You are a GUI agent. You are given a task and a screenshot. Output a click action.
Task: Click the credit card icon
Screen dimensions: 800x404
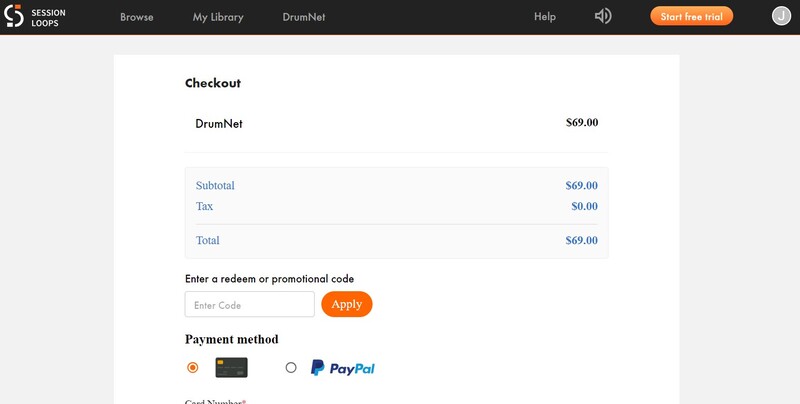pyautogui.click(x=231, y=367)
